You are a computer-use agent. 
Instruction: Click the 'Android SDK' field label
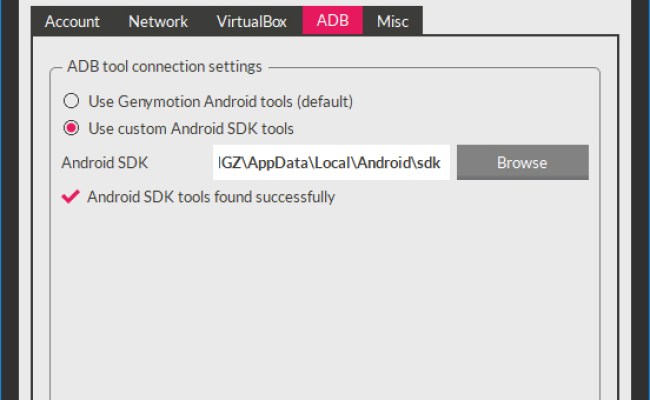(x=104, y=162)
